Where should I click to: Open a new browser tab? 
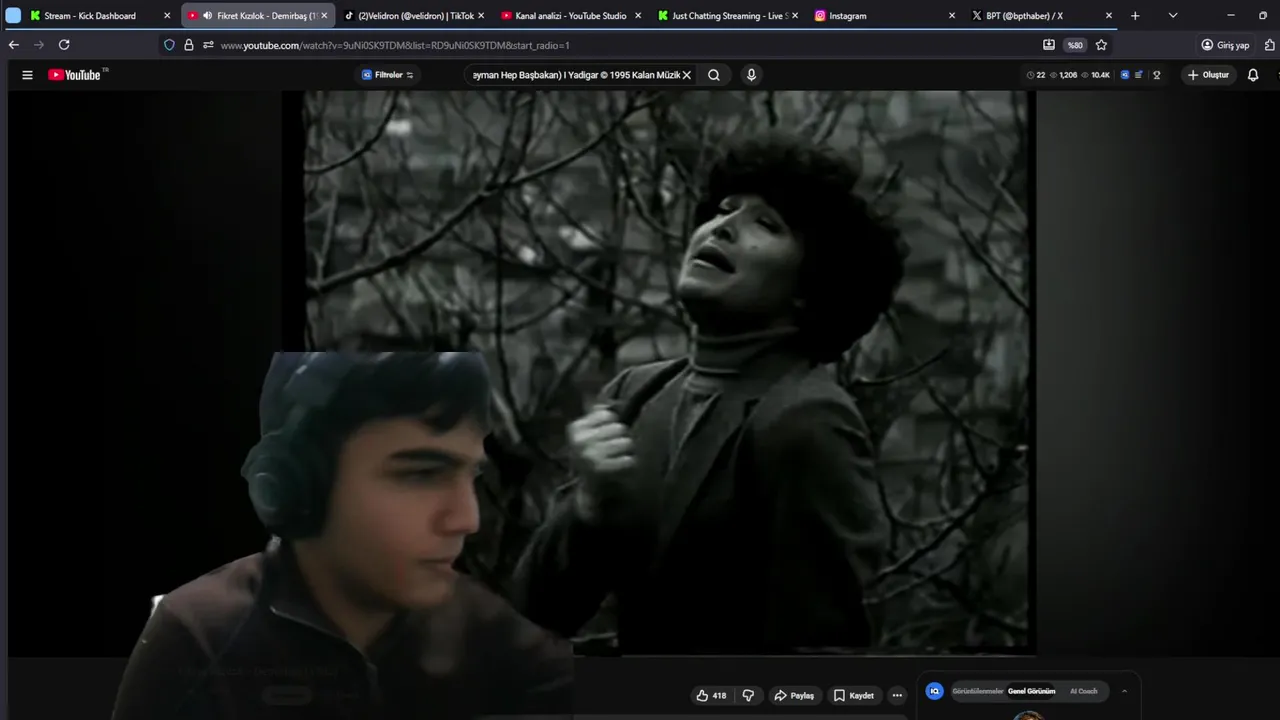click(x=1135, y=16)
